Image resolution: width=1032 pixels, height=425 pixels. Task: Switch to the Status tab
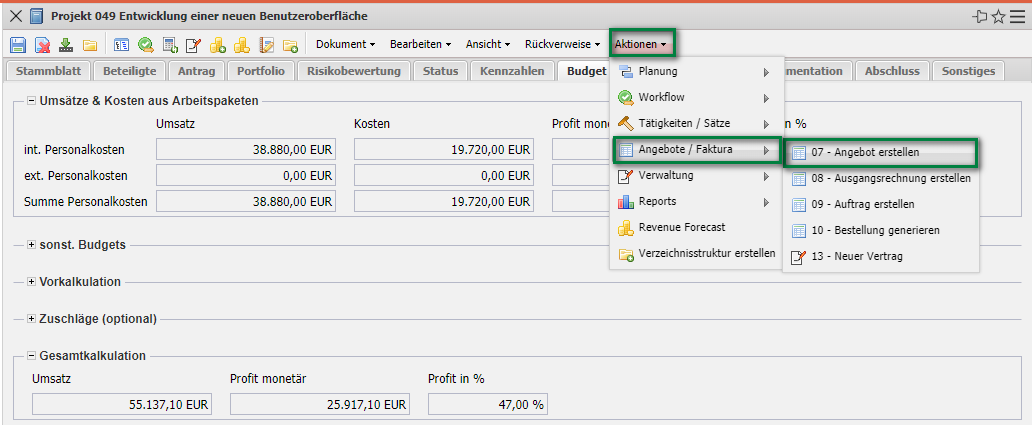[x=440, y=71]
